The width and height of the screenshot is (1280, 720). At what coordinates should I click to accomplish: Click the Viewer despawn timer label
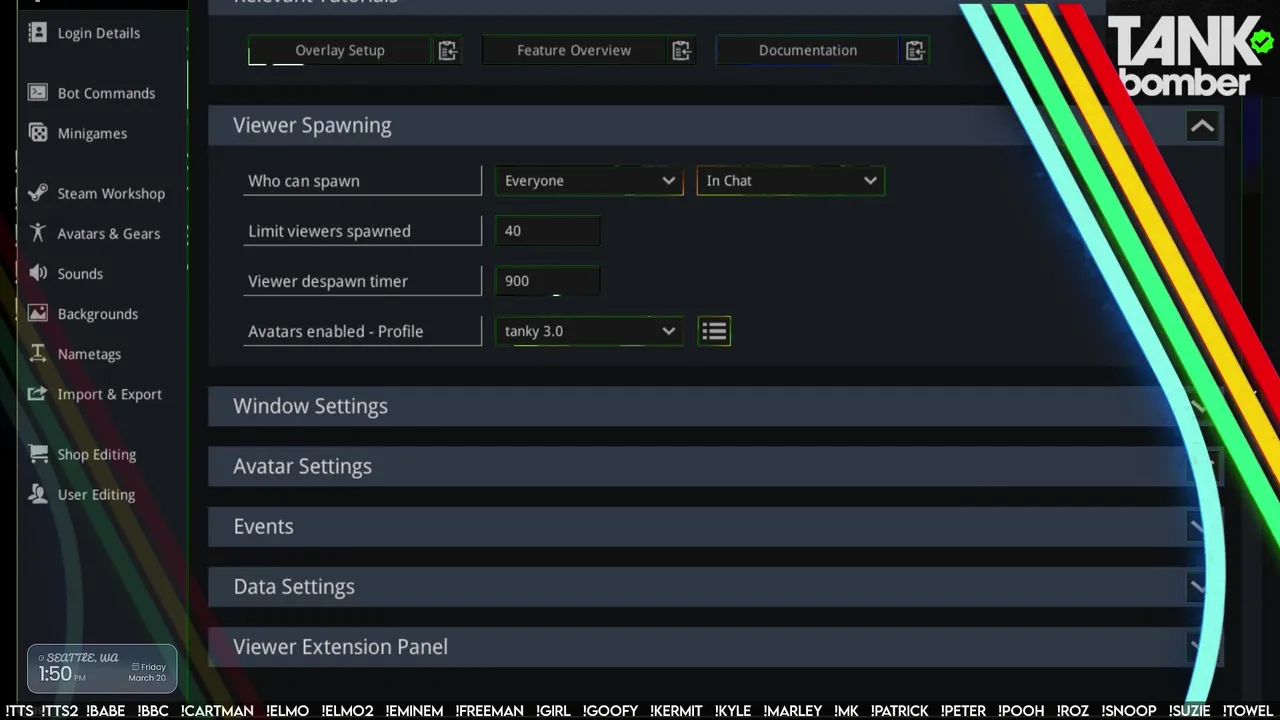click(x=328, y=281)
